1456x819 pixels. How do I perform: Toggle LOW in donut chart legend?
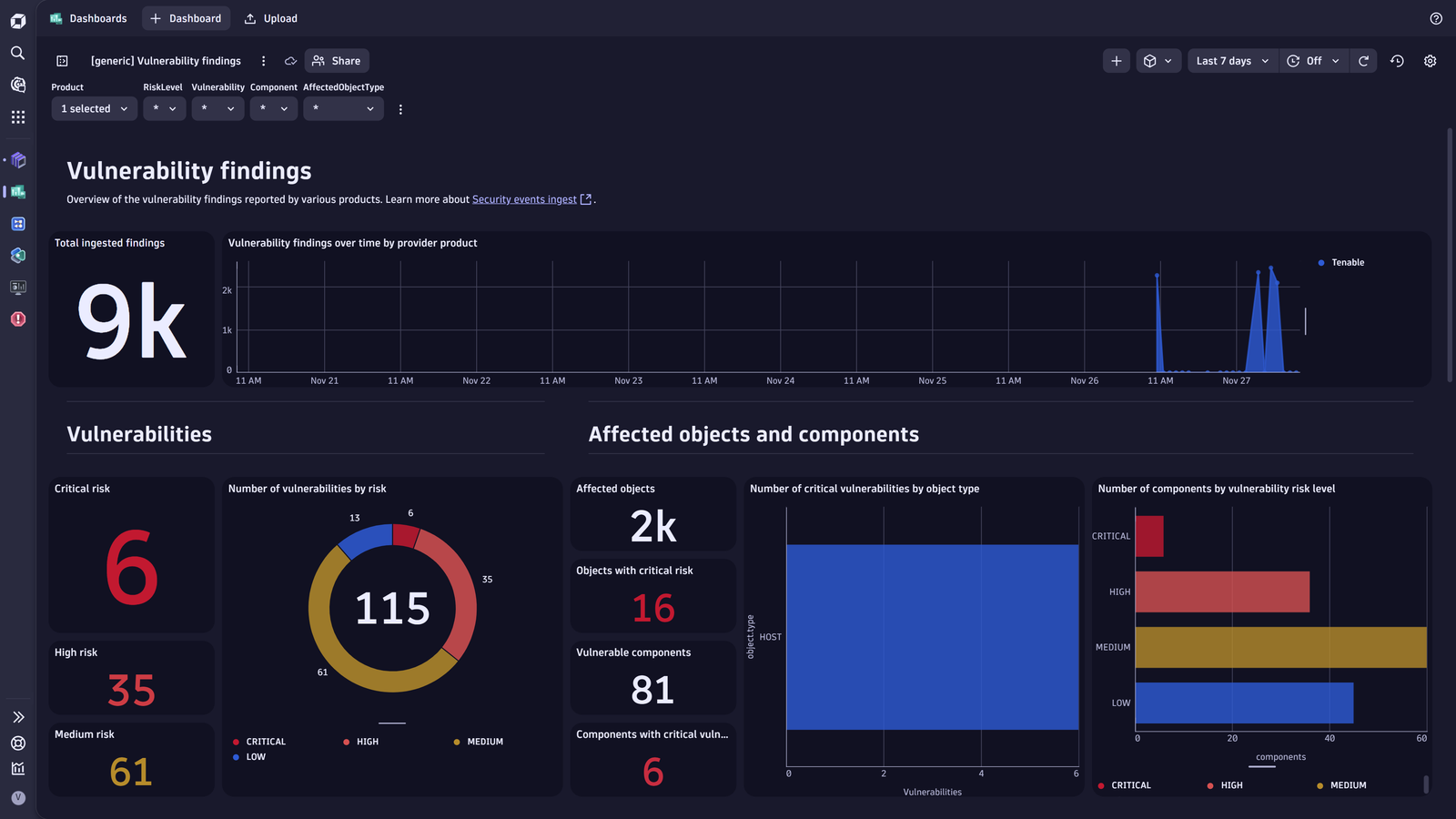(249, 757)
